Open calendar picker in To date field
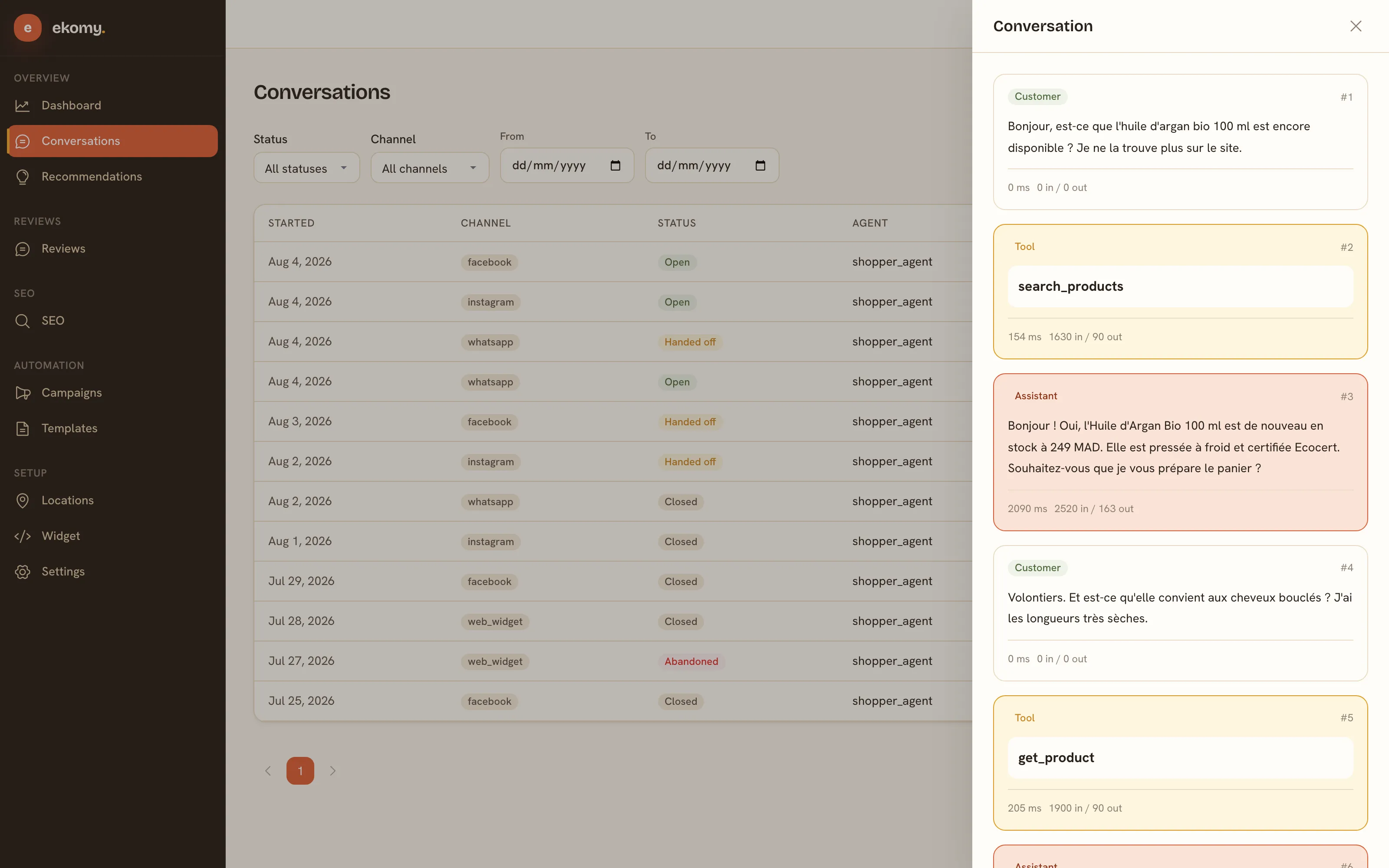The width and height of the screenshot is (1389, 868). pyautogui.click(x=760, y=166)
